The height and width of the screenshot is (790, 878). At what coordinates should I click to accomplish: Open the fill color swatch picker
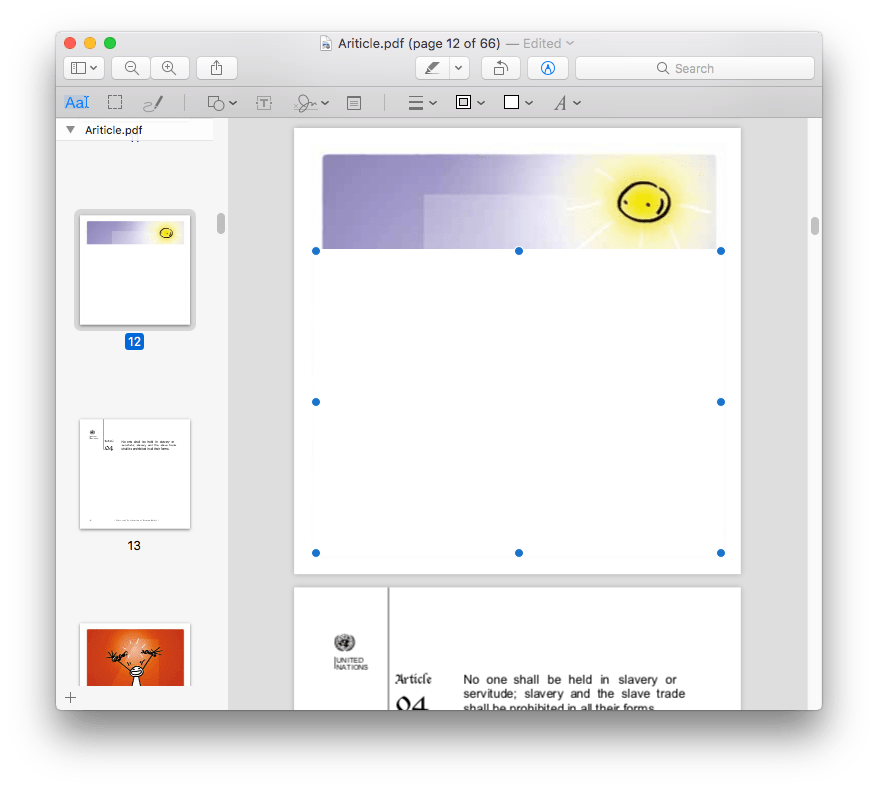pyautogui.click(x=517, y=102)
